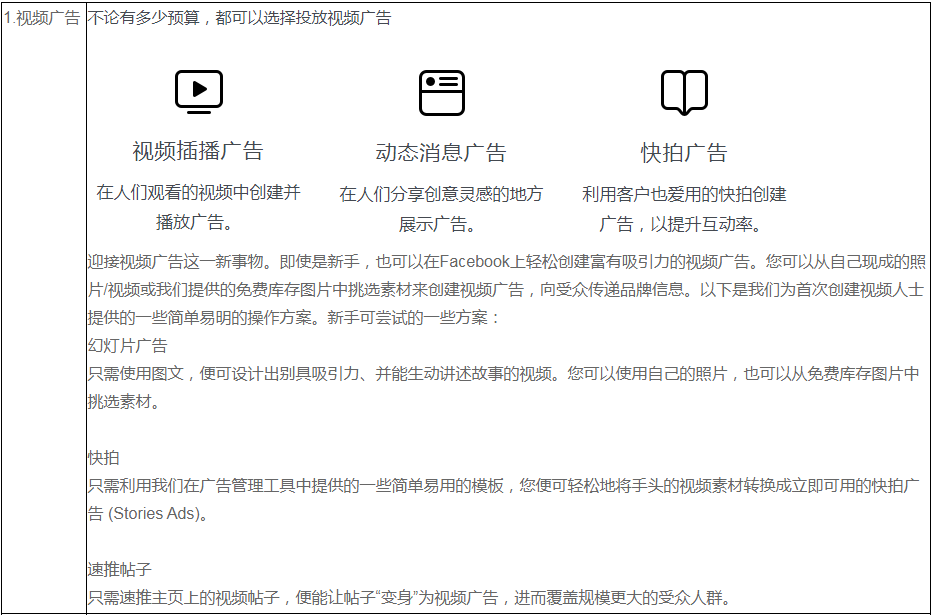The height and width of the screenshot is (615, 932).
Task: Select the 幻灯片广告 subheading
Action: [x=127, y=346]
